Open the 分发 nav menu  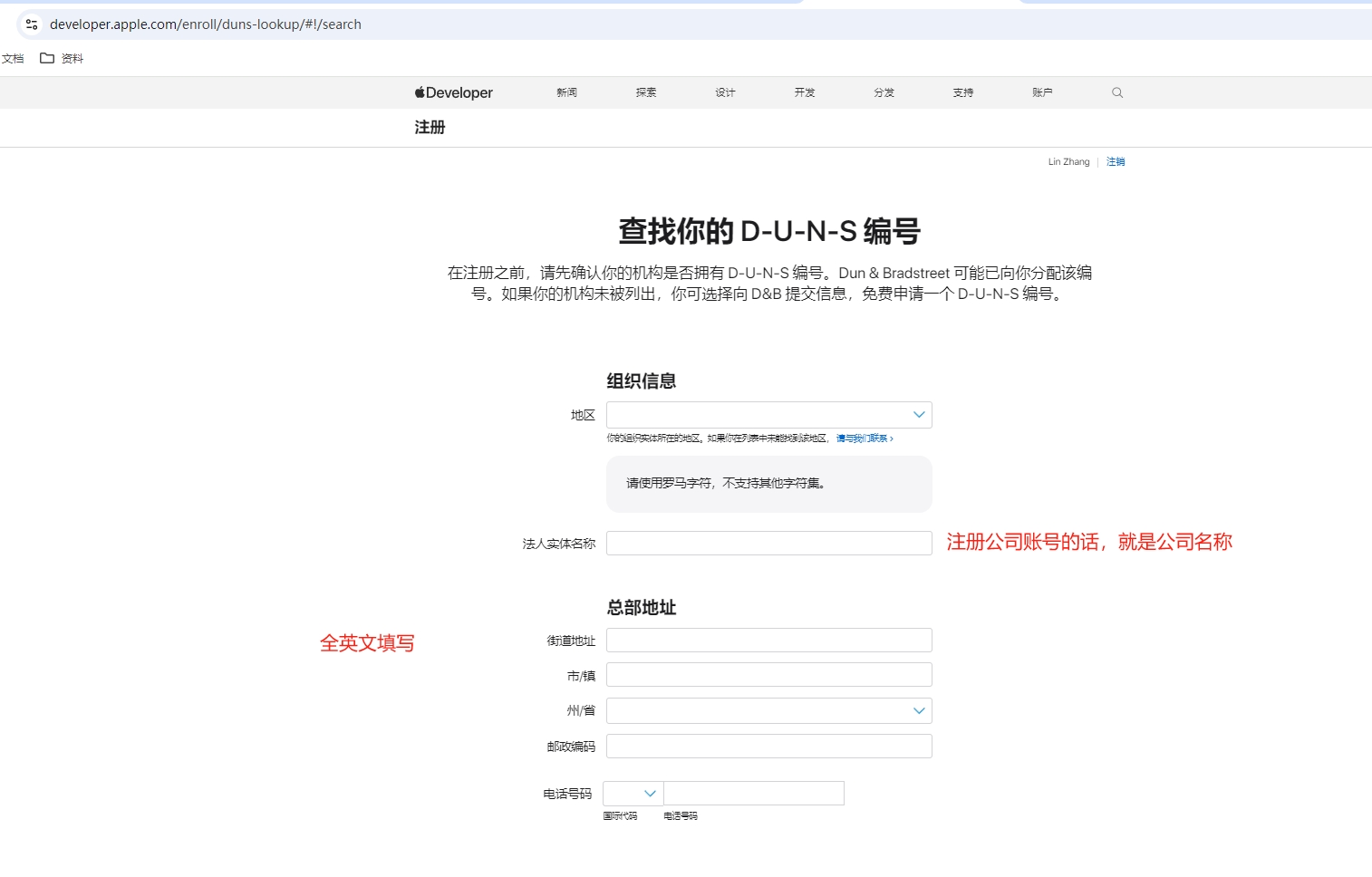(x=884, y=92)
